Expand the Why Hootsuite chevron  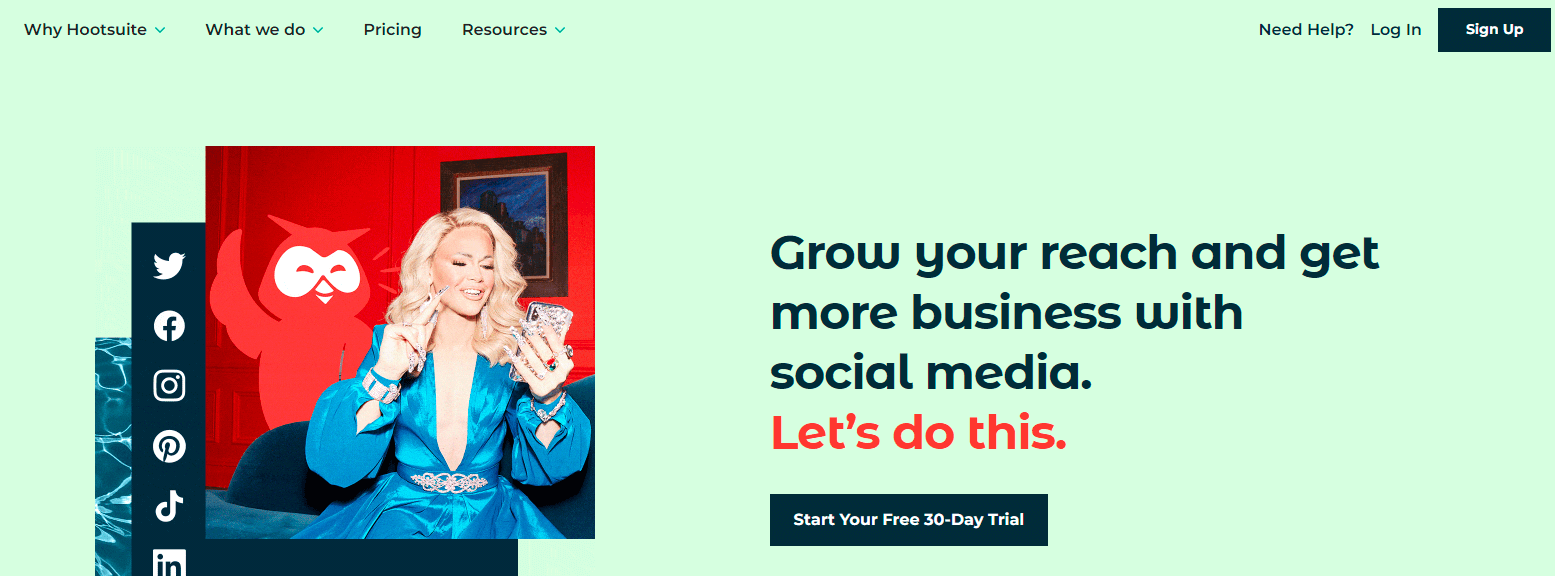pos(160,30)
